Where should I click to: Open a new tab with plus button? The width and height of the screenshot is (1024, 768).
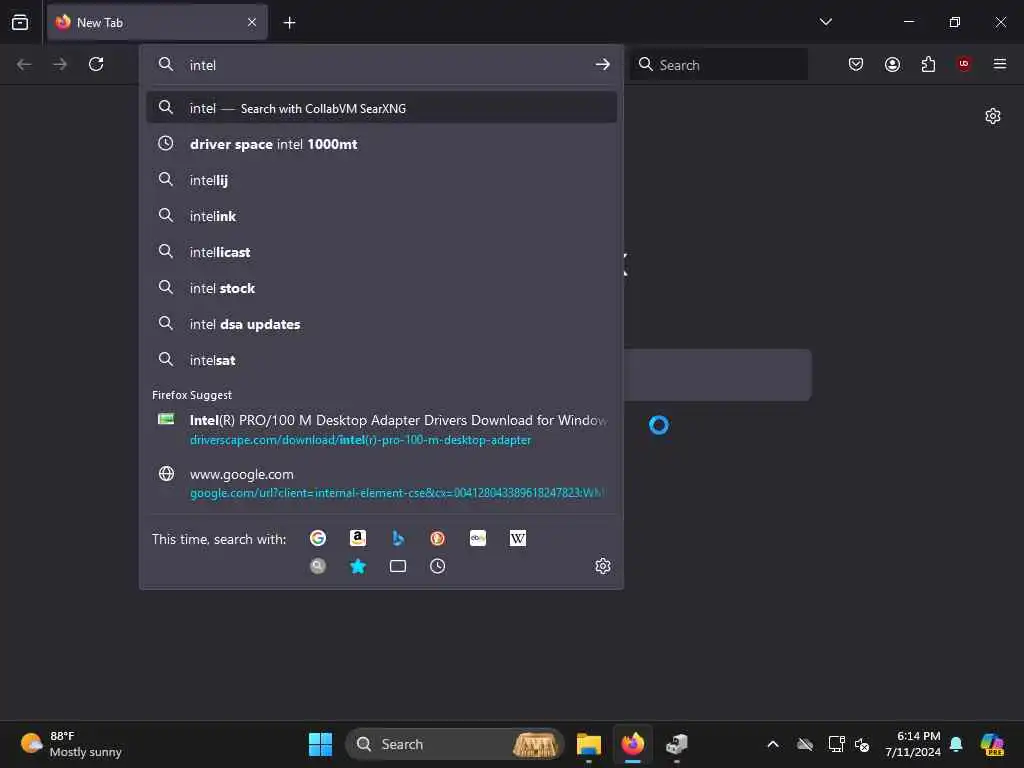[x=289, y=23]
